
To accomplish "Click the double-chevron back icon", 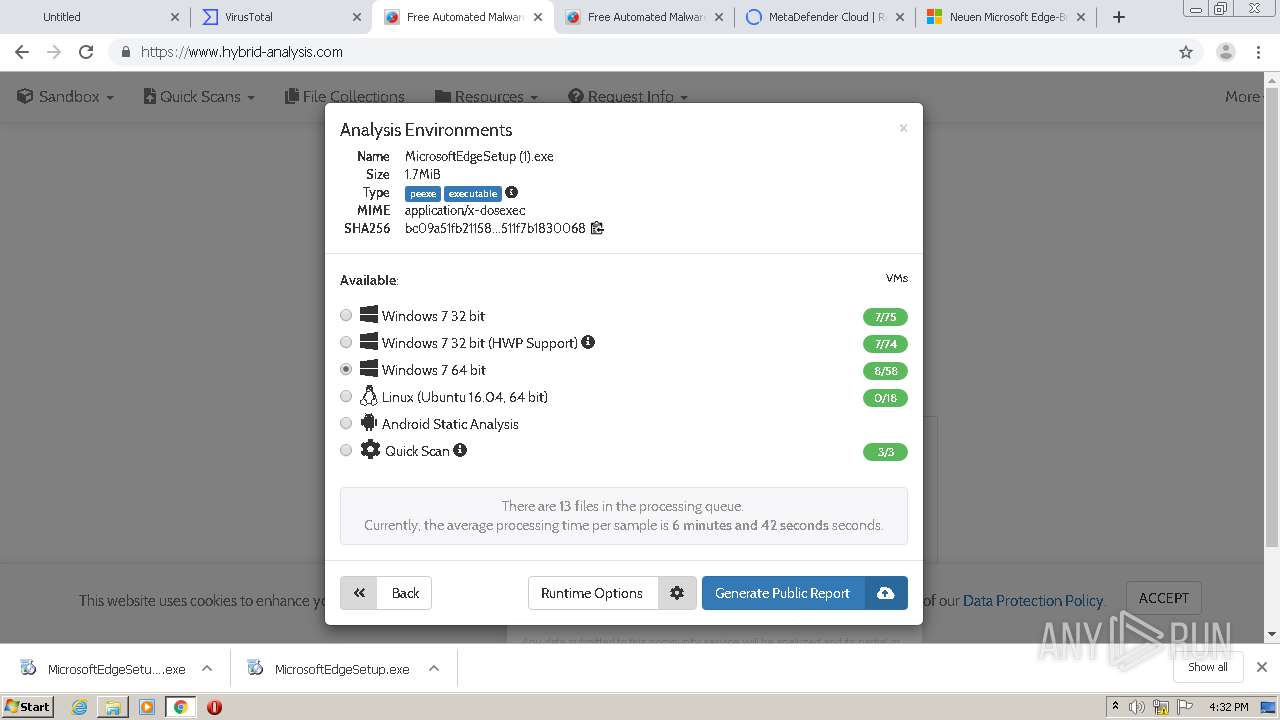I will [x=359, y=593].
